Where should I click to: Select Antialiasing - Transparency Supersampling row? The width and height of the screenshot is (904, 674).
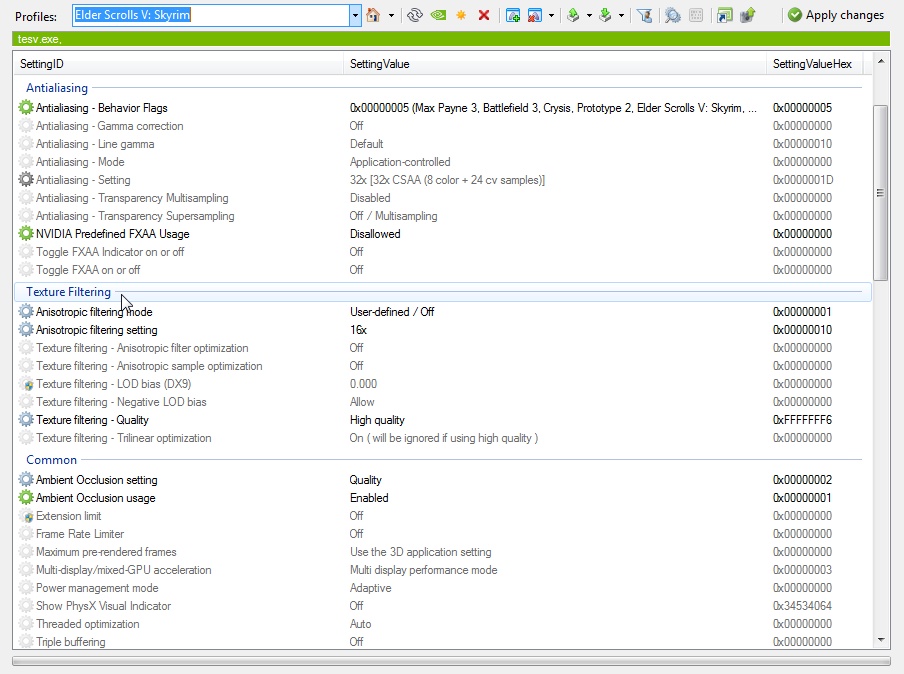[x=443, y=216]
